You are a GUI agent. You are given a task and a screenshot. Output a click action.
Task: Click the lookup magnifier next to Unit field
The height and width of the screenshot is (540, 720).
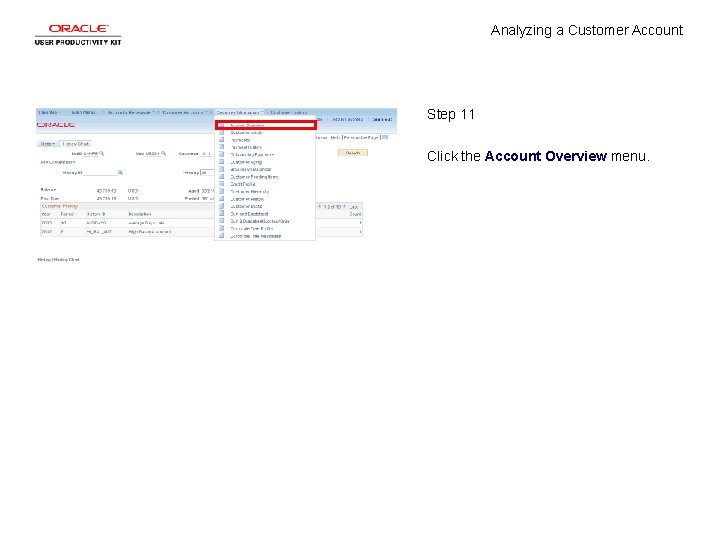163,153
